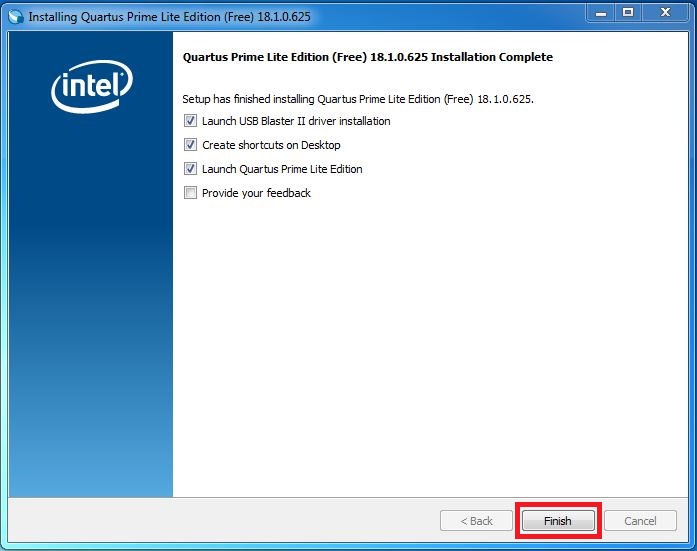This screenshot has height=551, width=697.
Task: Maximize the installer window
Action: click(x=628, y=13)
